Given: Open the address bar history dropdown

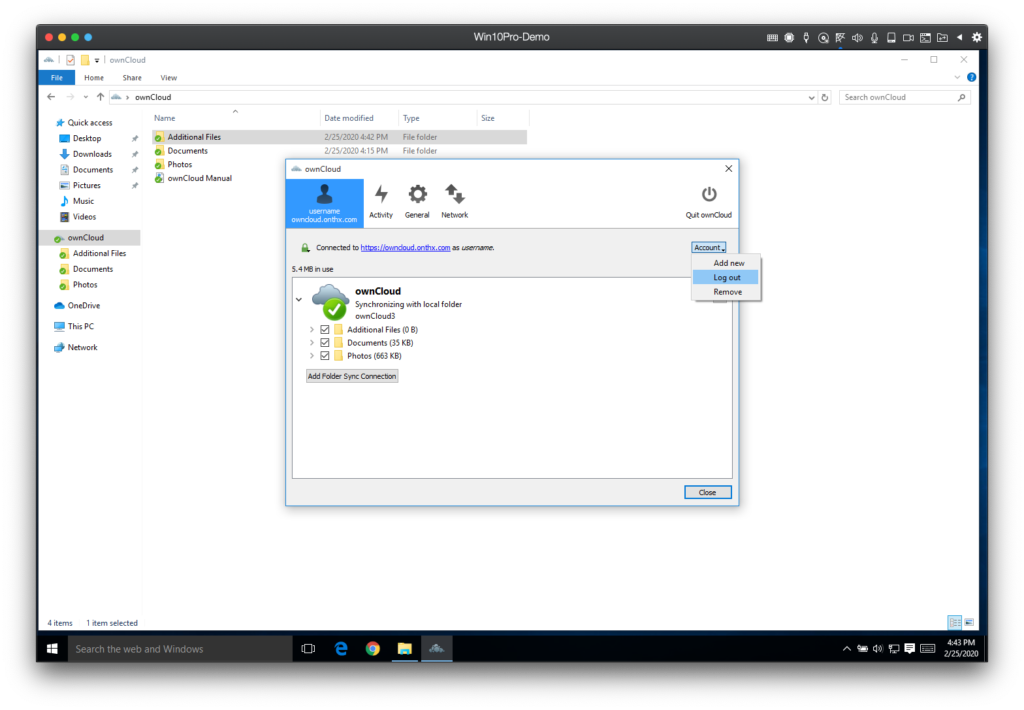Looking at the screenshot, I should [x=811, y=97].
